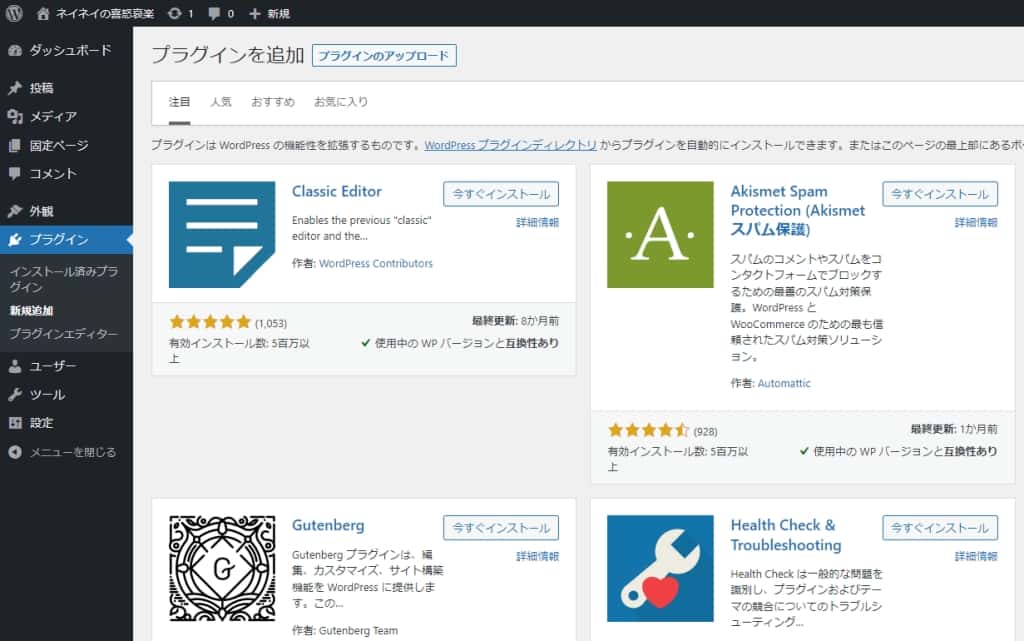Click the ダッシュボード gauge icon
Image resolution: width=1024 pixels, height=641 pixels.
click(15, 50)
